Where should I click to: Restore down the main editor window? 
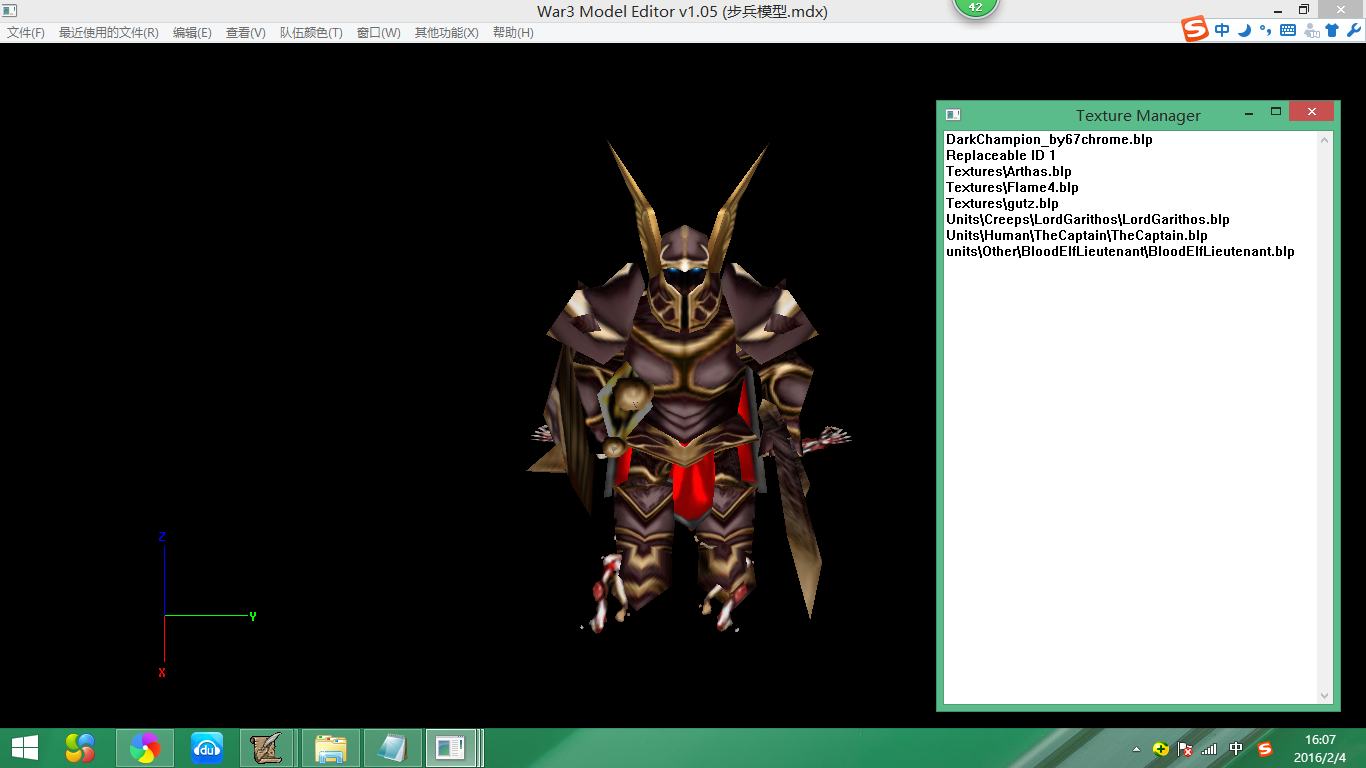point(1304,9)
